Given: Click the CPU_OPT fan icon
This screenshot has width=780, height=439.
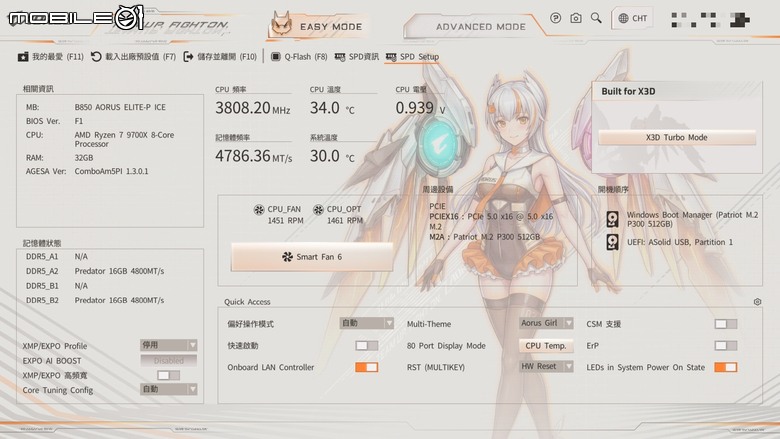Looking at the screenshot, I should coord(318,210).
